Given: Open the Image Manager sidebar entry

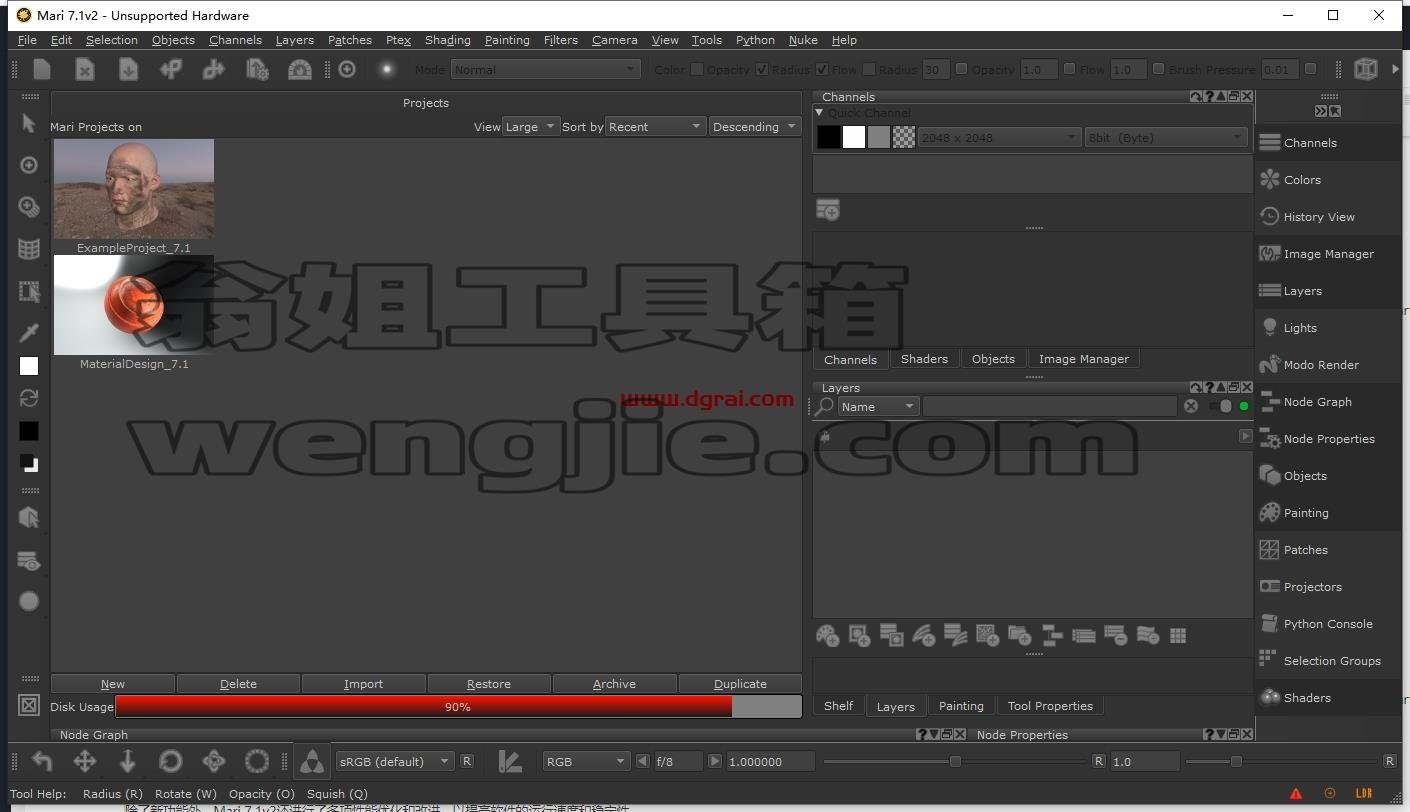Looking at the screenshot, I should pos(1327,254).
